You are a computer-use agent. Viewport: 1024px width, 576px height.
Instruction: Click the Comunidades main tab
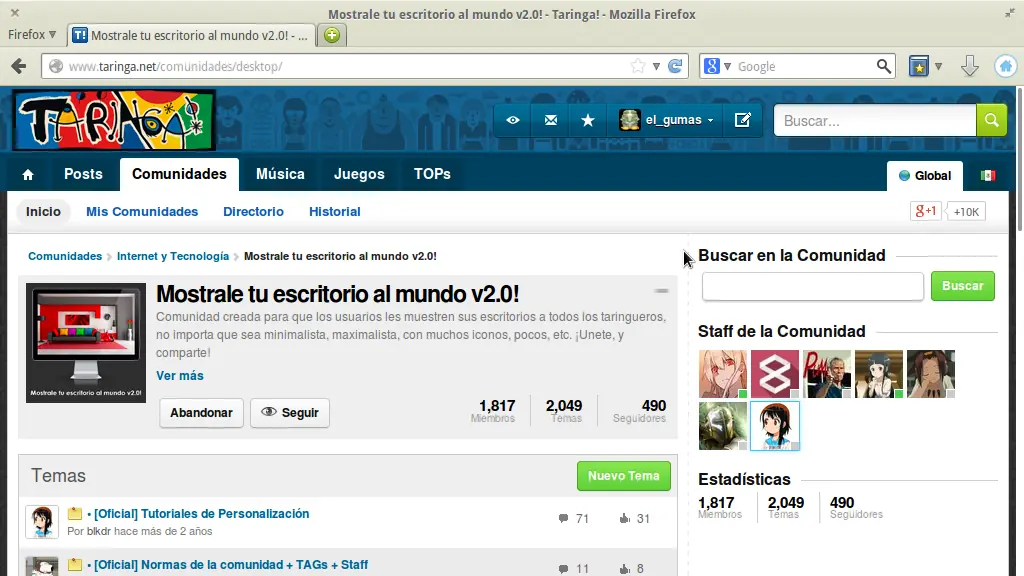point(179,174)
